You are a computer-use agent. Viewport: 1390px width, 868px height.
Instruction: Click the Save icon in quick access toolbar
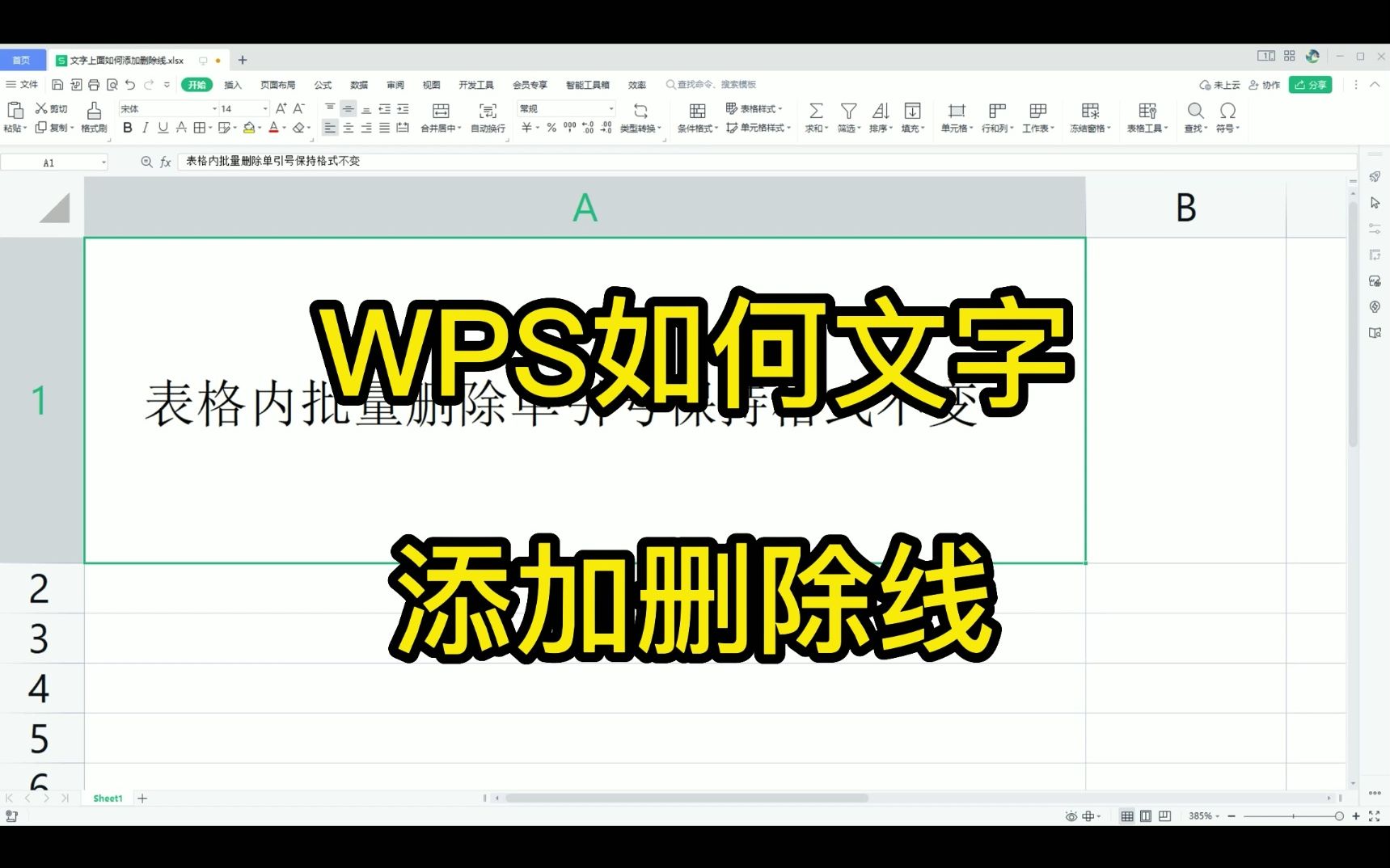[x=57, y=85]
